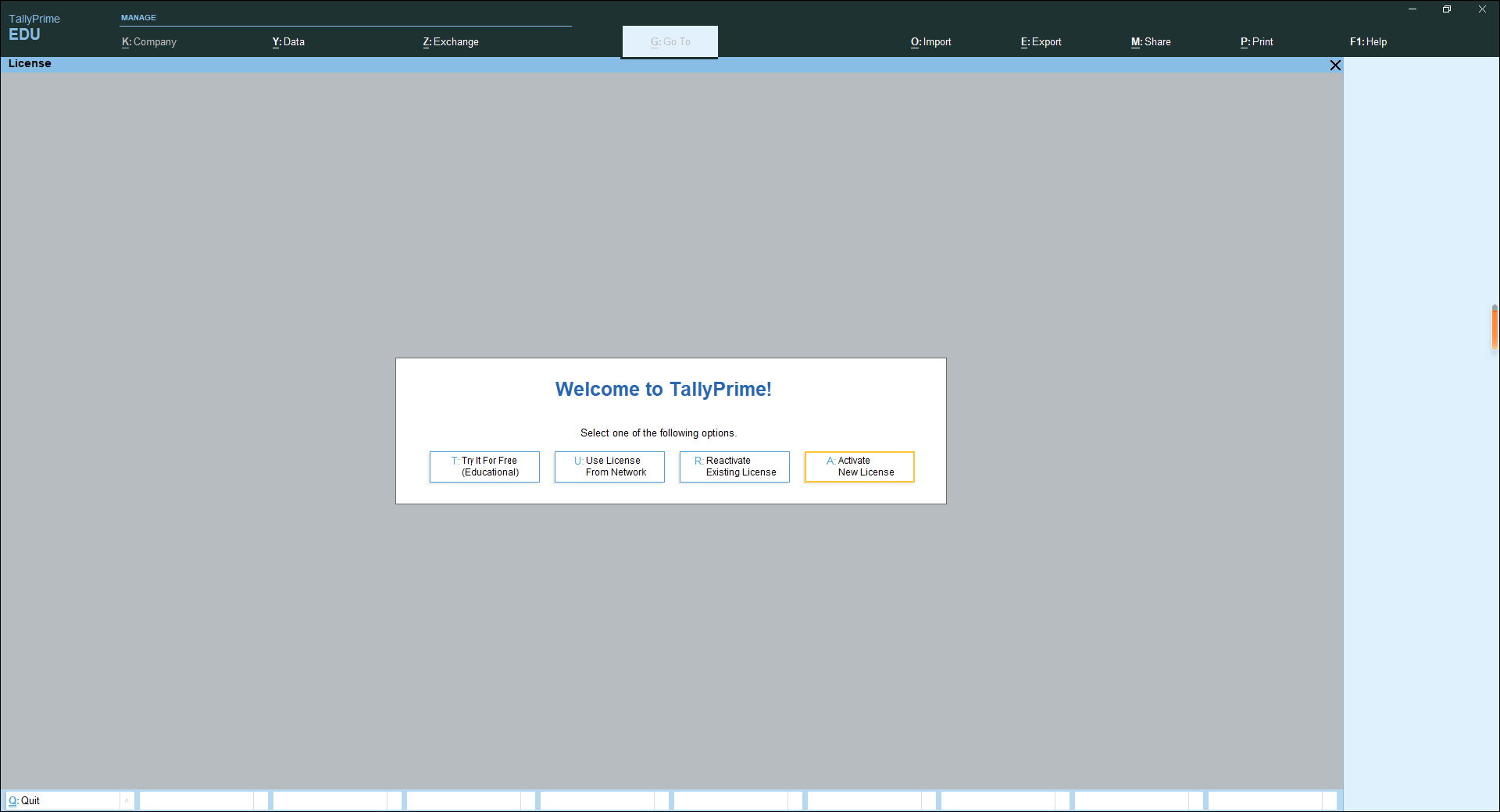Open the Company menu
The image size is (1500, 812).
click(149, 42)
